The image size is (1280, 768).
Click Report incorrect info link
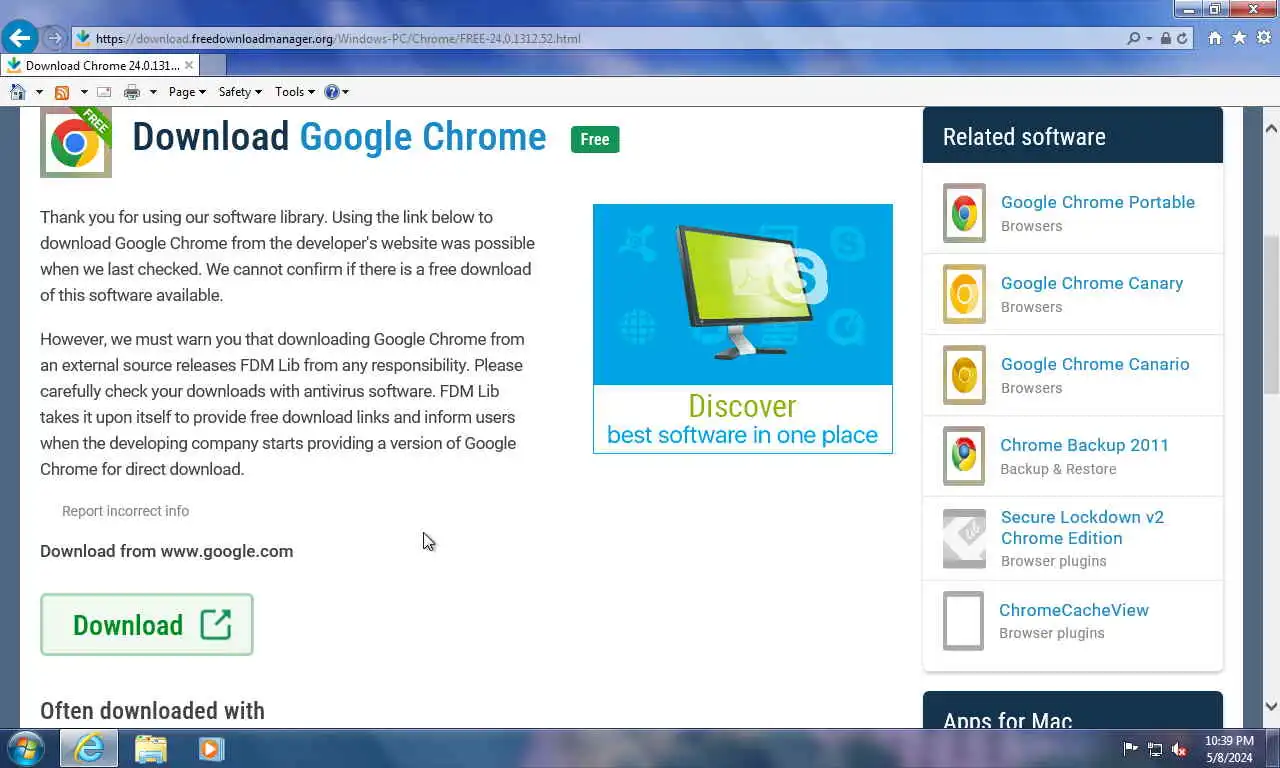pos(125,511)
